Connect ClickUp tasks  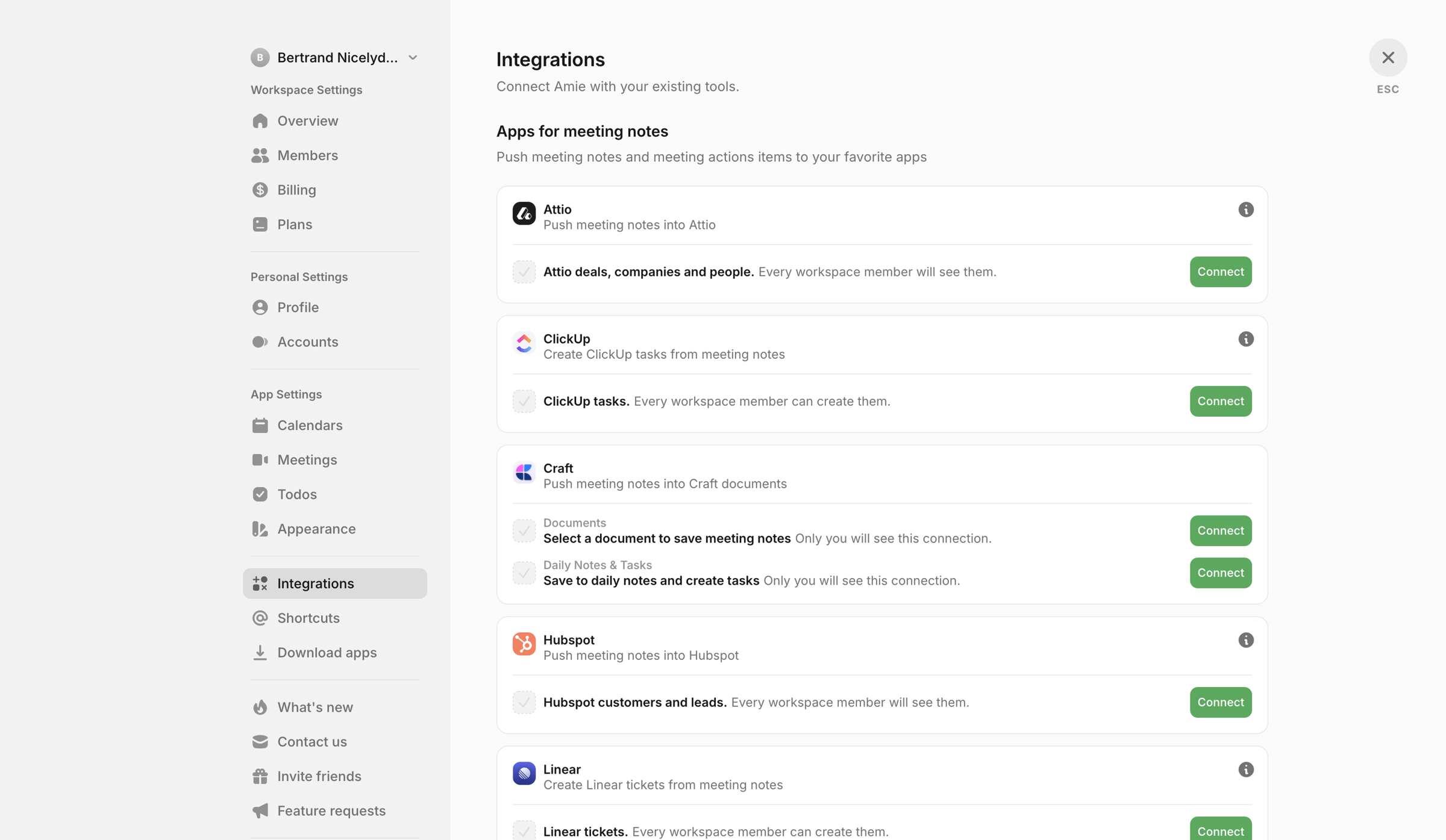point(1220,401)
